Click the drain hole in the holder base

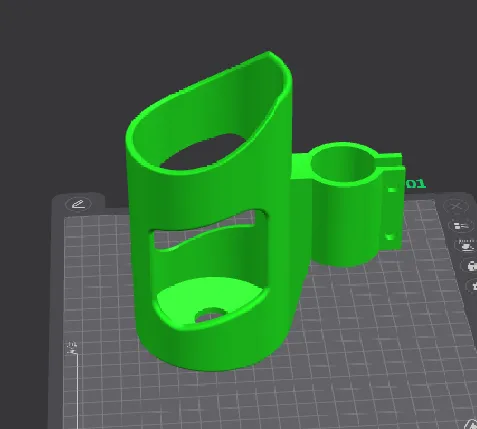[210, 315]
